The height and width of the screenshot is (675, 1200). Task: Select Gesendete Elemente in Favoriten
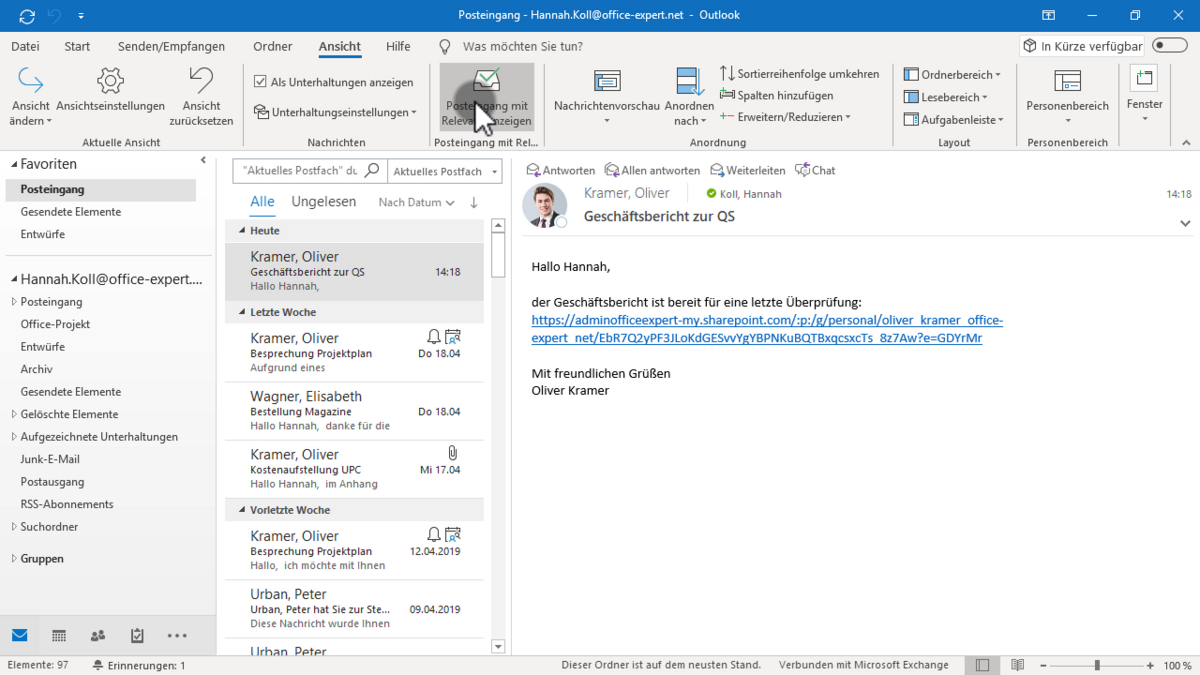[x=71, y=212]
